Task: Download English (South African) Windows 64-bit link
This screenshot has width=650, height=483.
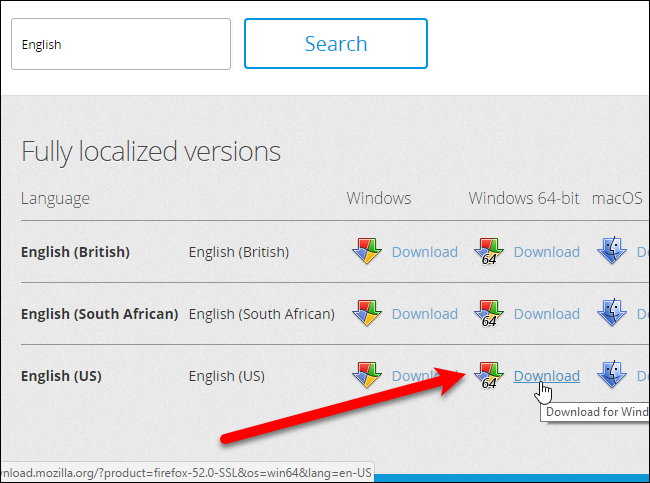Action: 547,314
